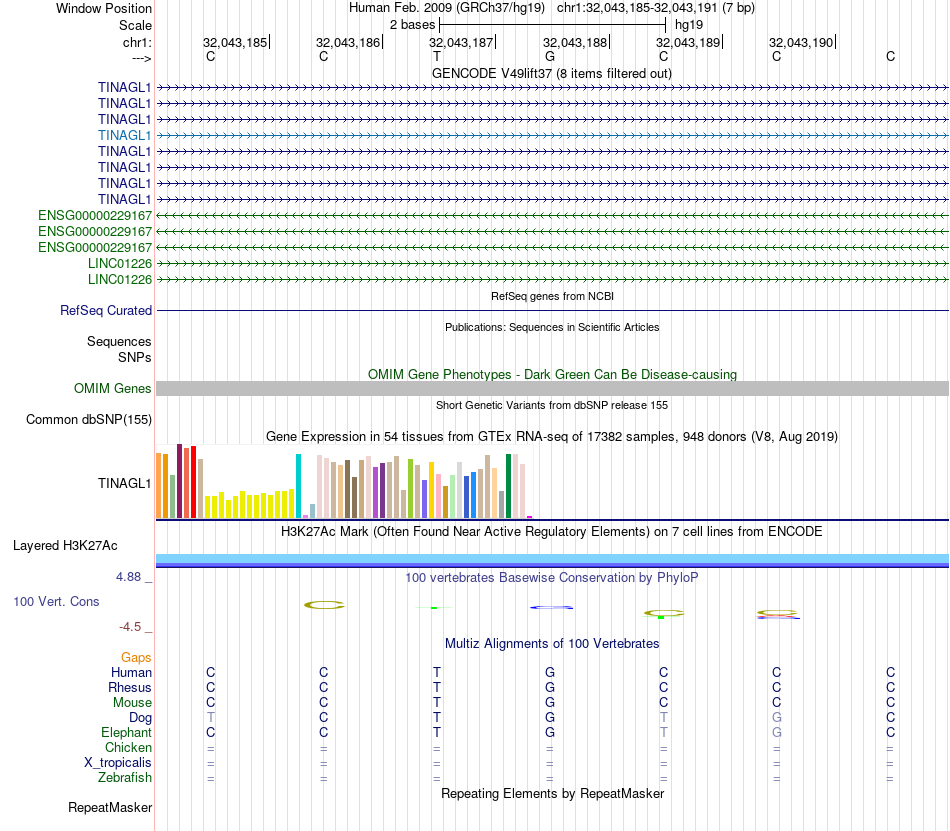Screen dimensions: 950x831
Task: Open the GENCODE V49lift37 track title
Action: (552, 73)
